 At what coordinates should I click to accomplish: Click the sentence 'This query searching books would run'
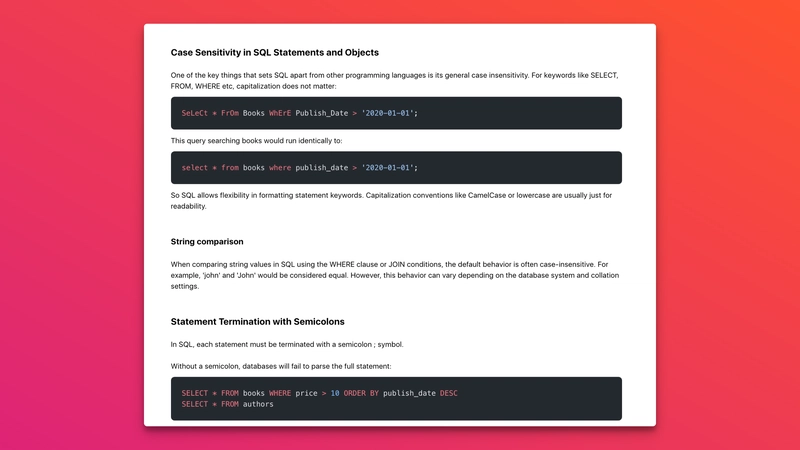coord(256,141)
